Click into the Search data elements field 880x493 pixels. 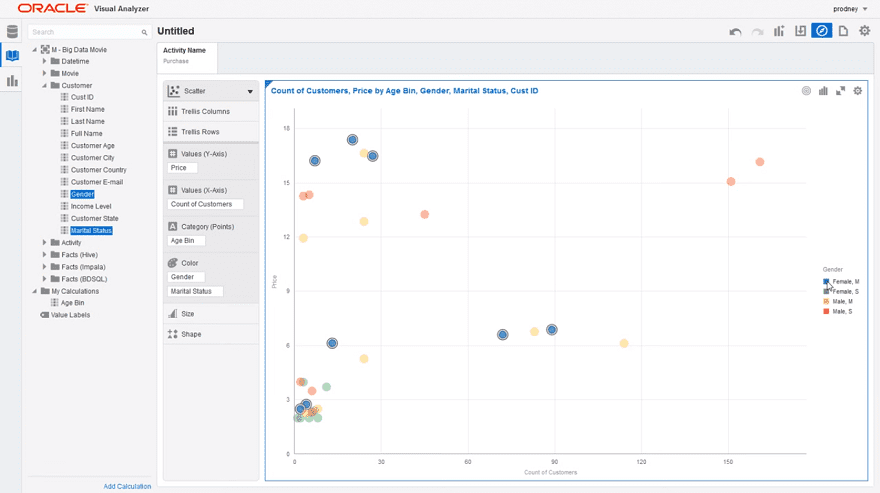click(x=85, y=32)
